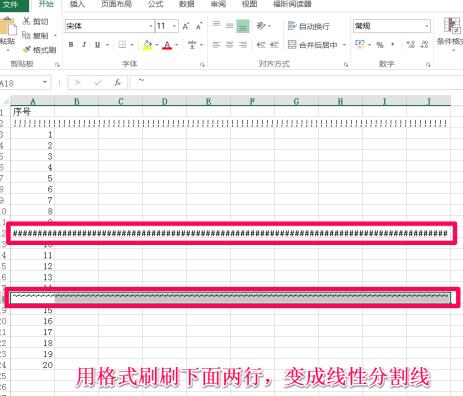Click the Cut (剪切) scissors icon

pos(27,21)
